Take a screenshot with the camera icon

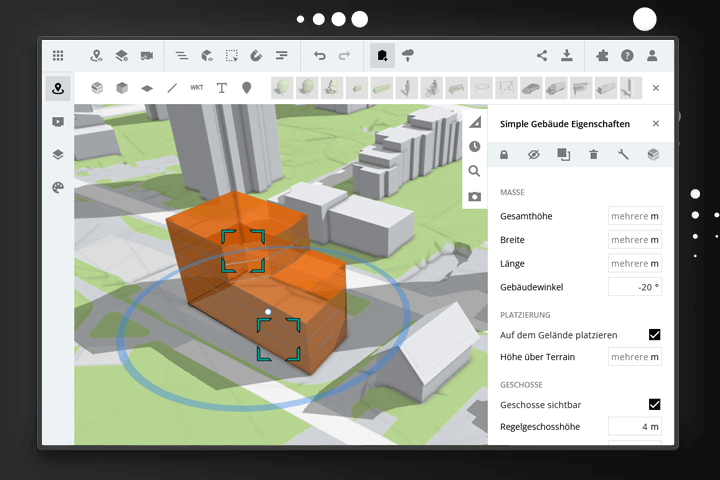tap(474, 196)
